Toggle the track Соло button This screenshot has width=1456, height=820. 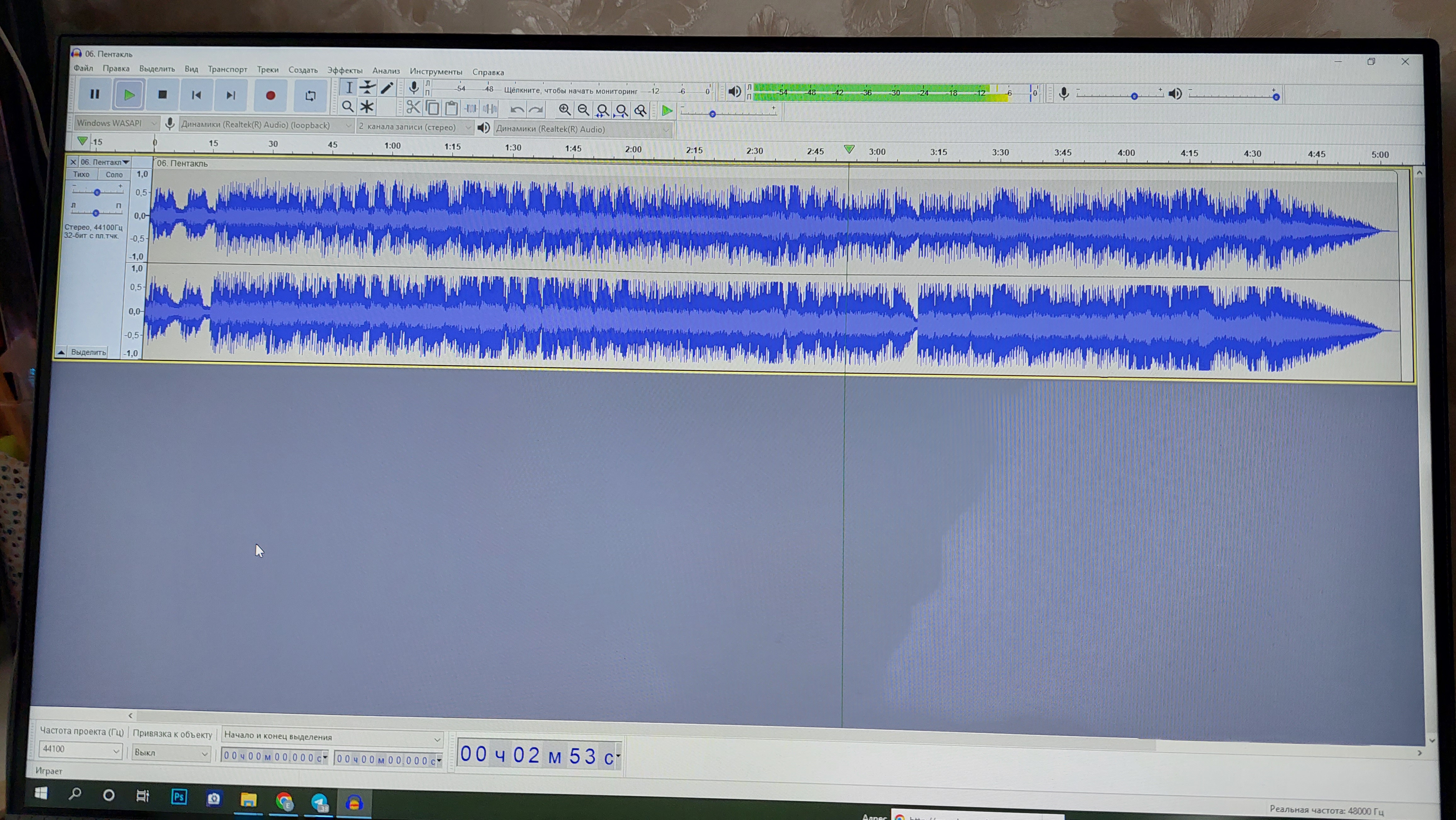(114, 175)
